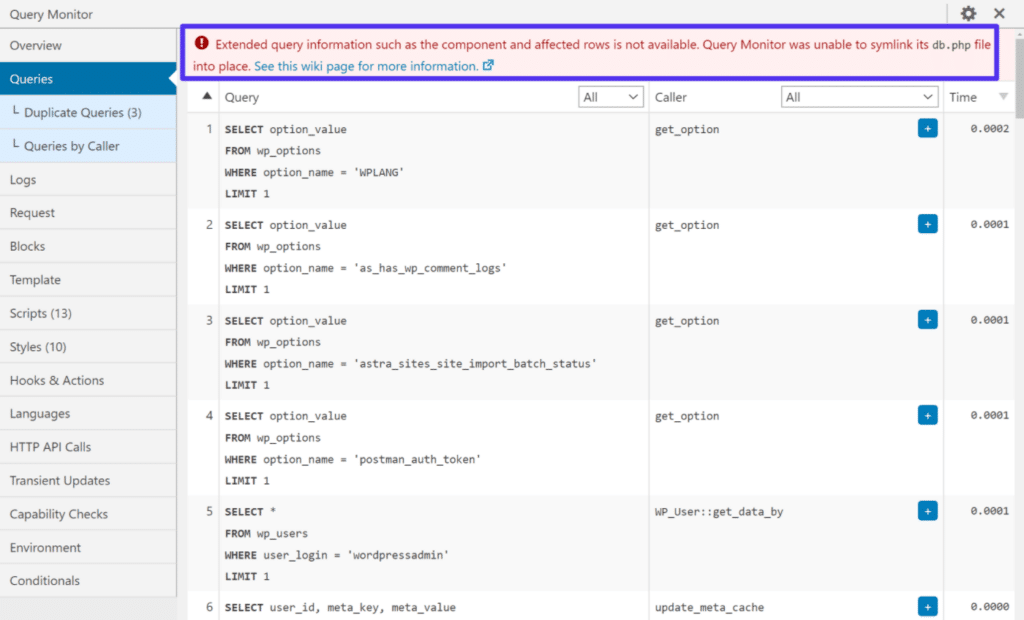Image resolution: width=1024 pixels, height=620 pixels.
Task: Open the Query Monitor settings gear
Action: (967, 14)
